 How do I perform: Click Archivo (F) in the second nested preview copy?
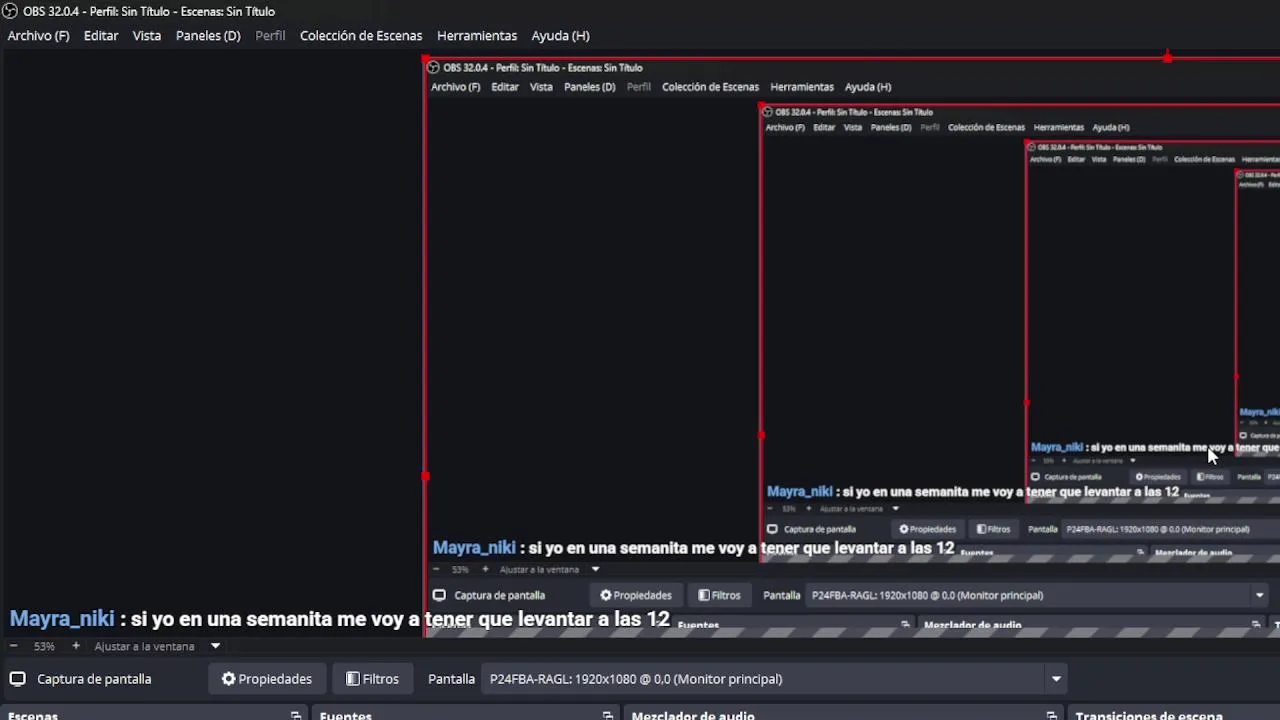pos(785,127)
